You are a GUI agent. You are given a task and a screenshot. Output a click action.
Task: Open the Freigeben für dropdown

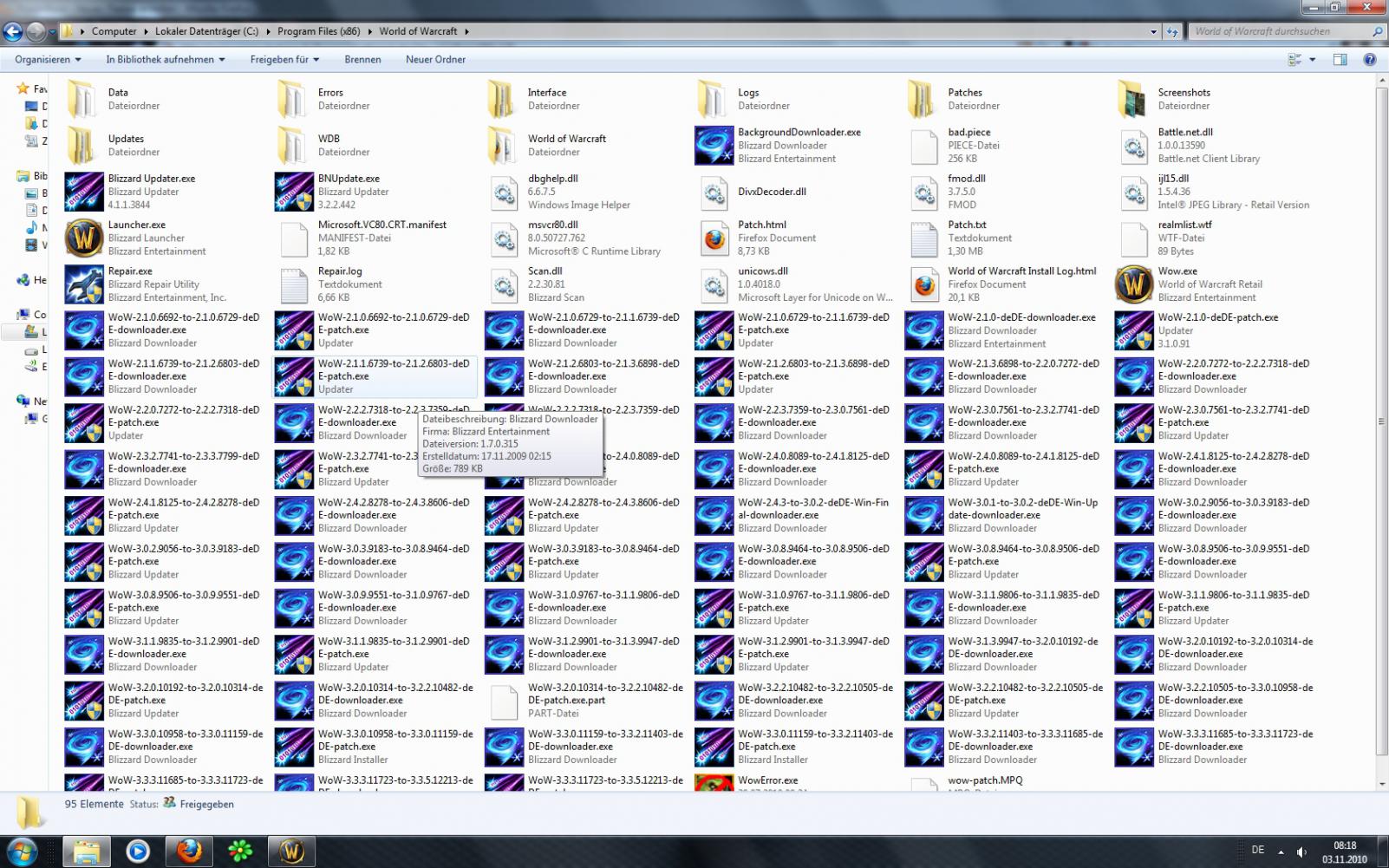pos(284,59)
